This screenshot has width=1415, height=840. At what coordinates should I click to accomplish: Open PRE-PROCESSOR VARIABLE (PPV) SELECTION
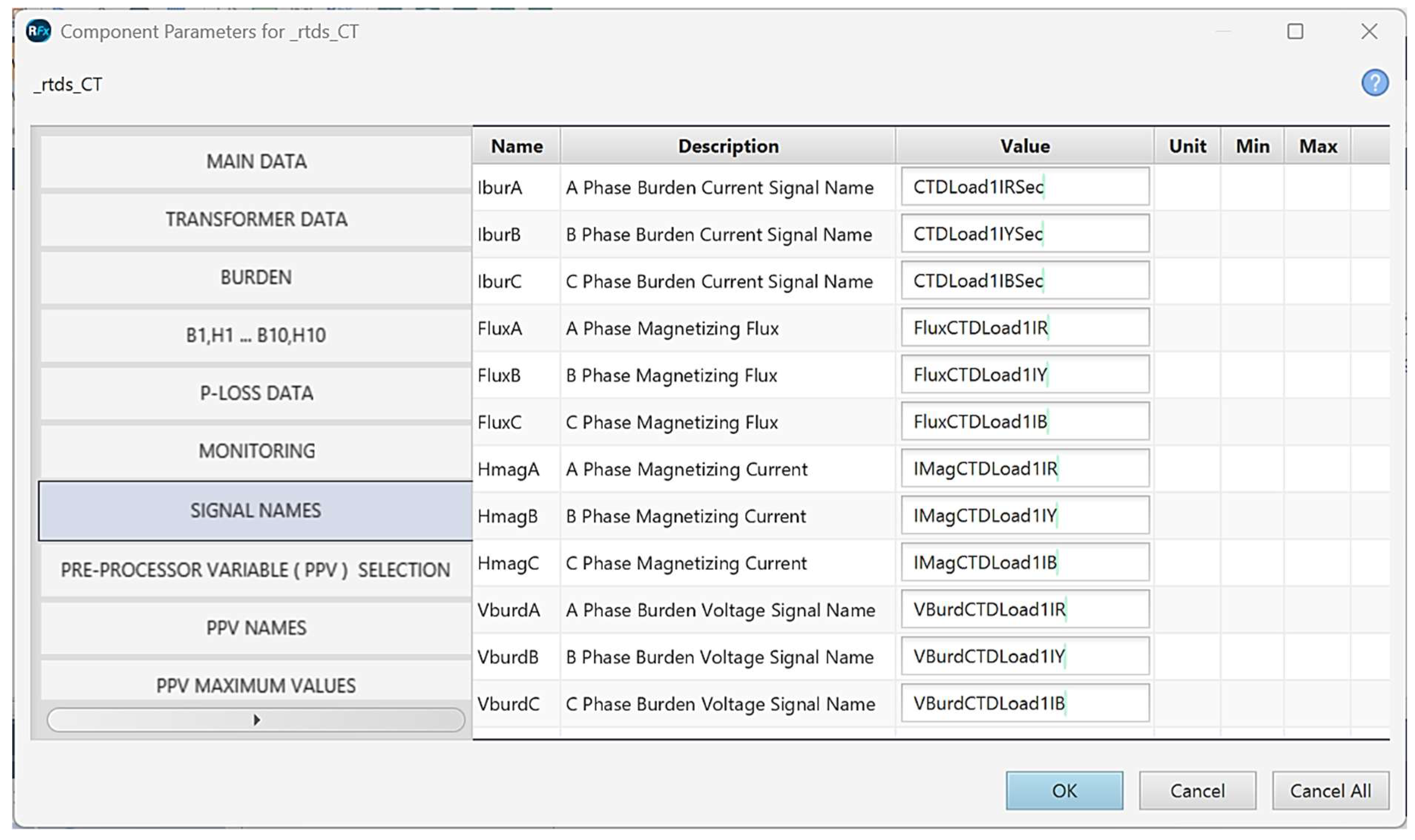click(256, 569)
